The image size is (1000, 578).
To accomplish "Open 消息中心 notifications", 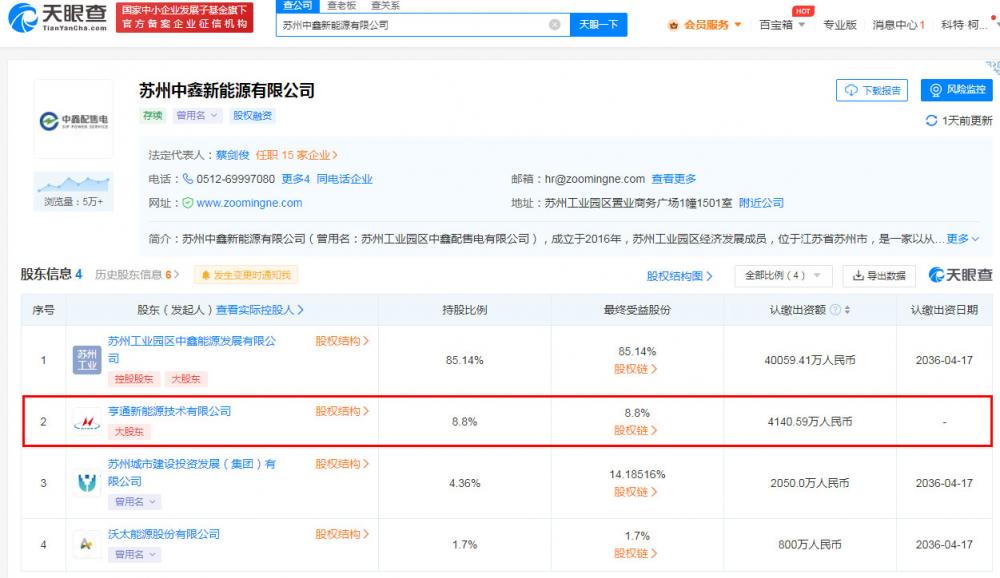I will pos(899,25).
